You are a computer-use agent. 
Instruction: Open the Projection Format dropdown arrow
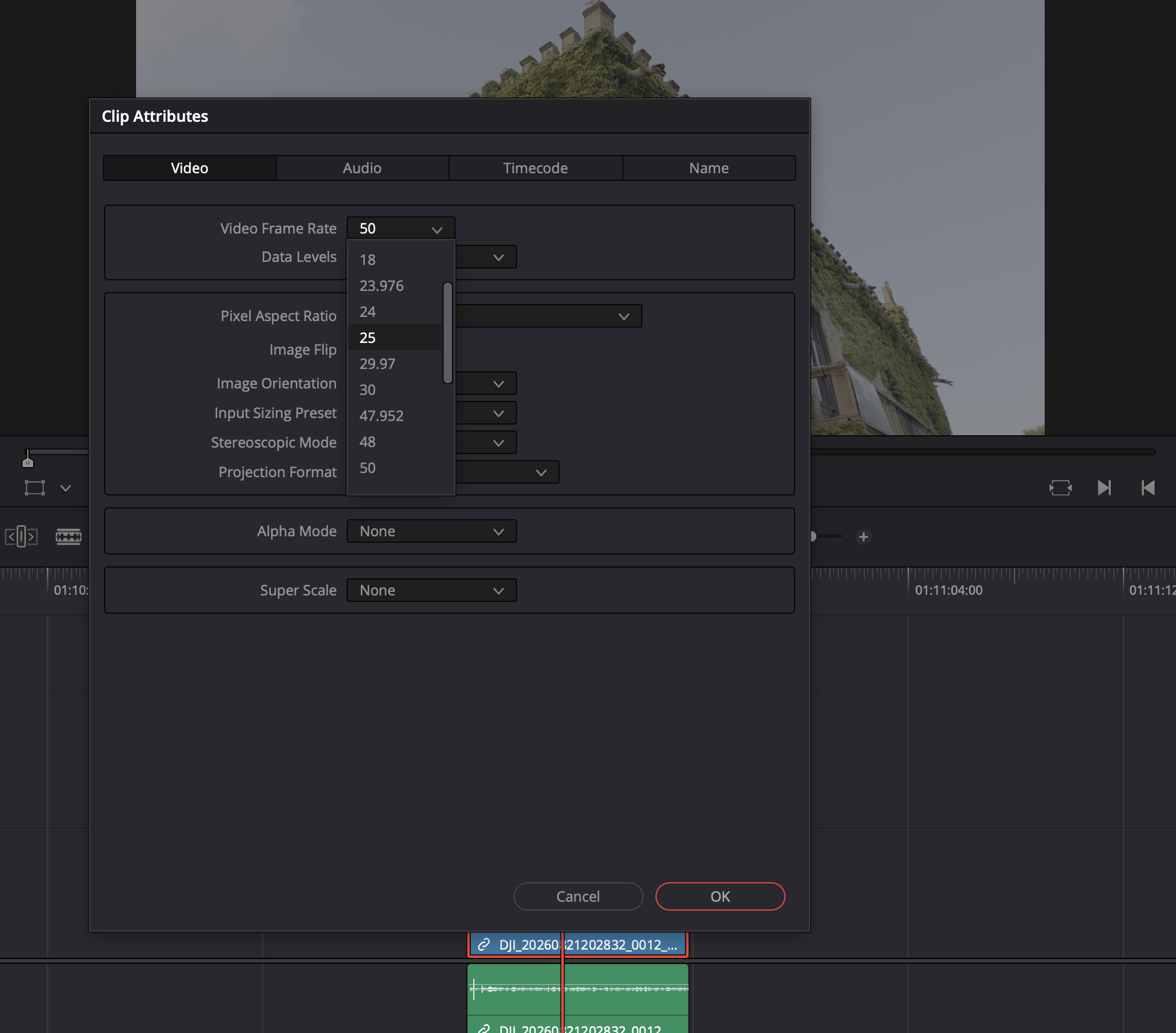pyautogui.click(x=541, y=472)
